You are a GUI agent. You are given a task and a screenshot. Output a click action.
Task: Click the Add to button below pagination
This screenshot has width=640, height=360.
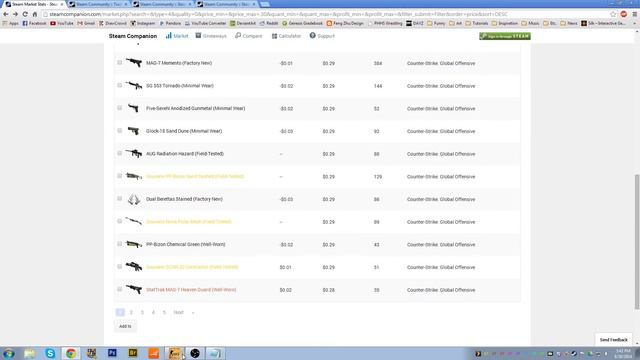[x=125, y=326]
